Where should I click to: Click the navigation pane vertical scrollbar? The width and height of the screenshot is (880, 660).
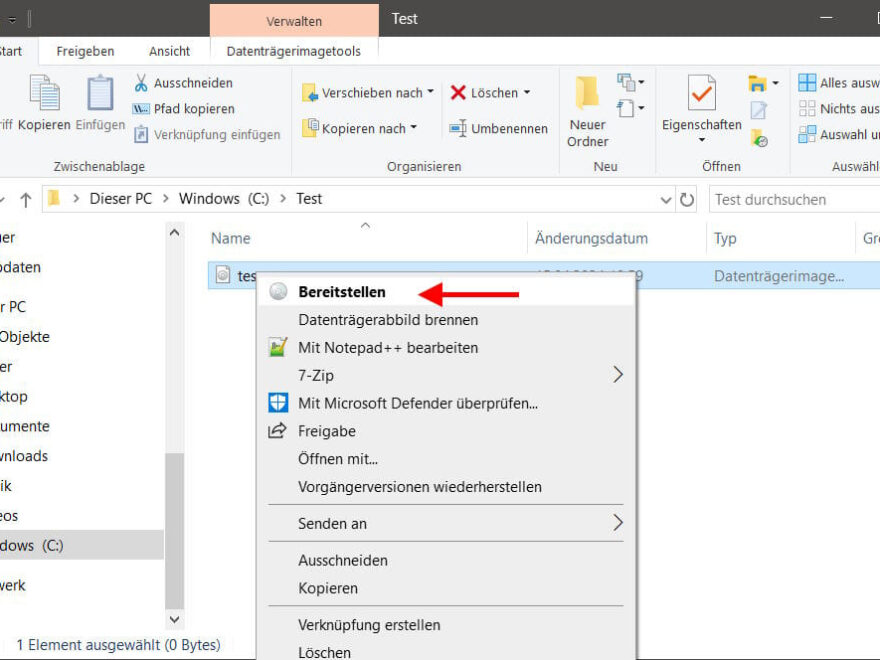[x=175, y=520]
